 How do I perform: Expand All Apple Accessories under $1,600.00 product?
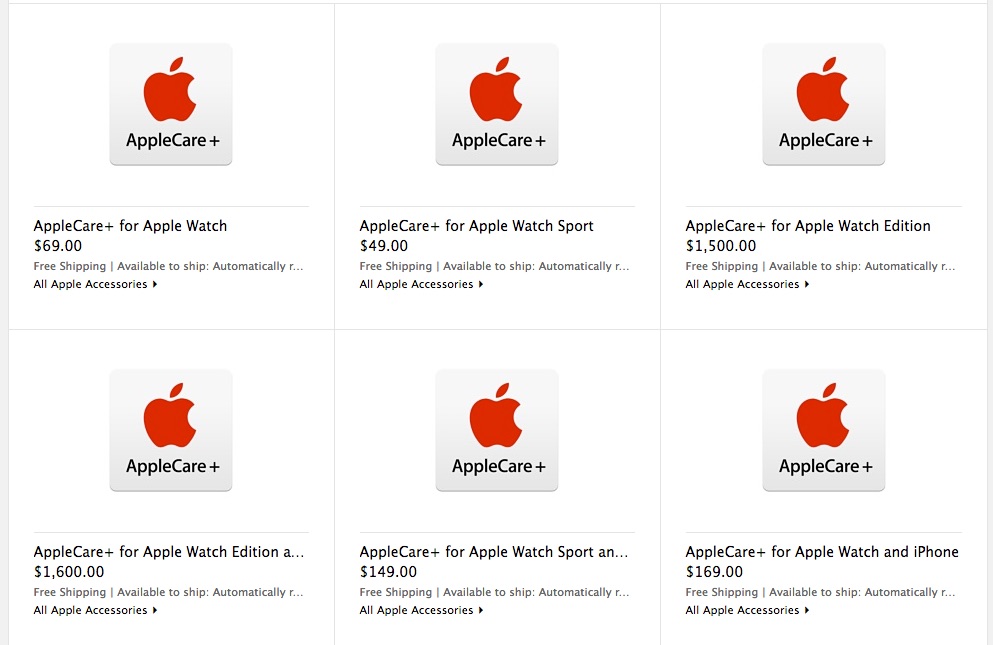(95, 611)
